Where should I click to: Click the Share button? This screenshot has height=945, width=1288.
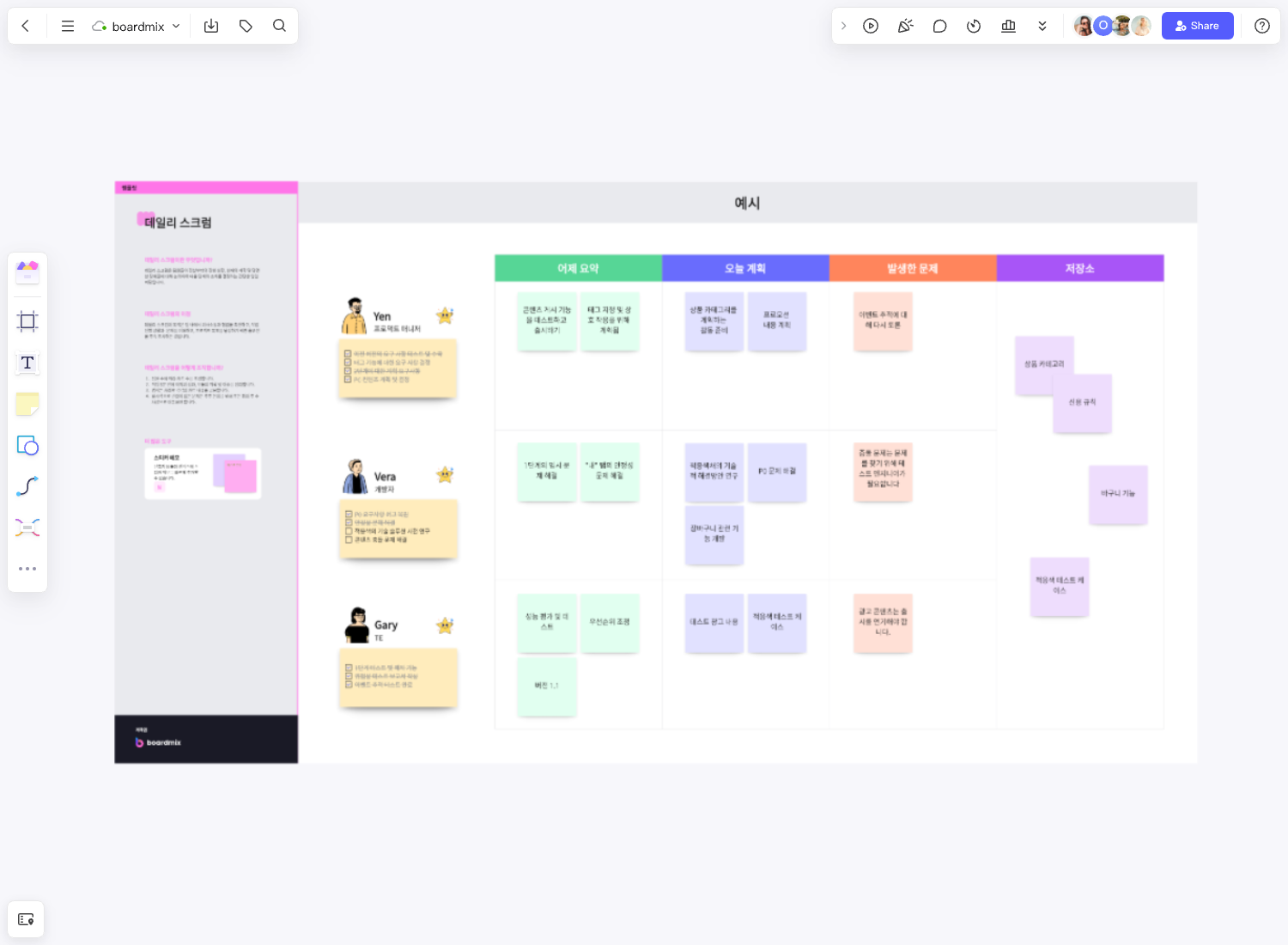1197,26
